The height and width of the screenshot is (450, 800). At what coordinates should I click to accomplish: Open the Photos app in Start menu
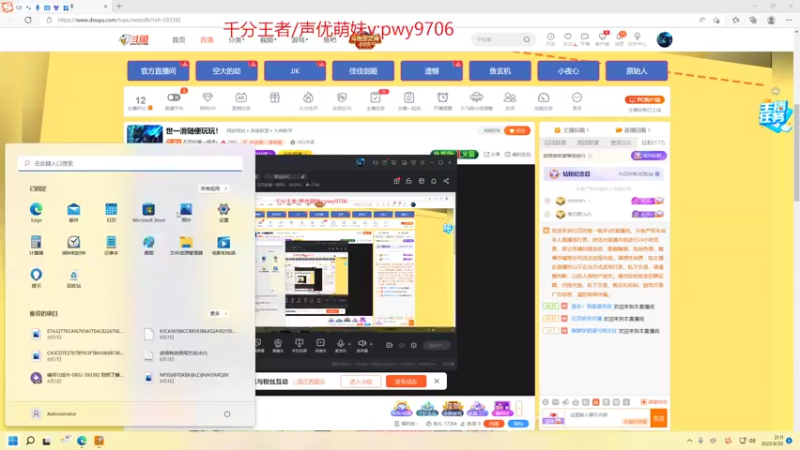(186, 212)
